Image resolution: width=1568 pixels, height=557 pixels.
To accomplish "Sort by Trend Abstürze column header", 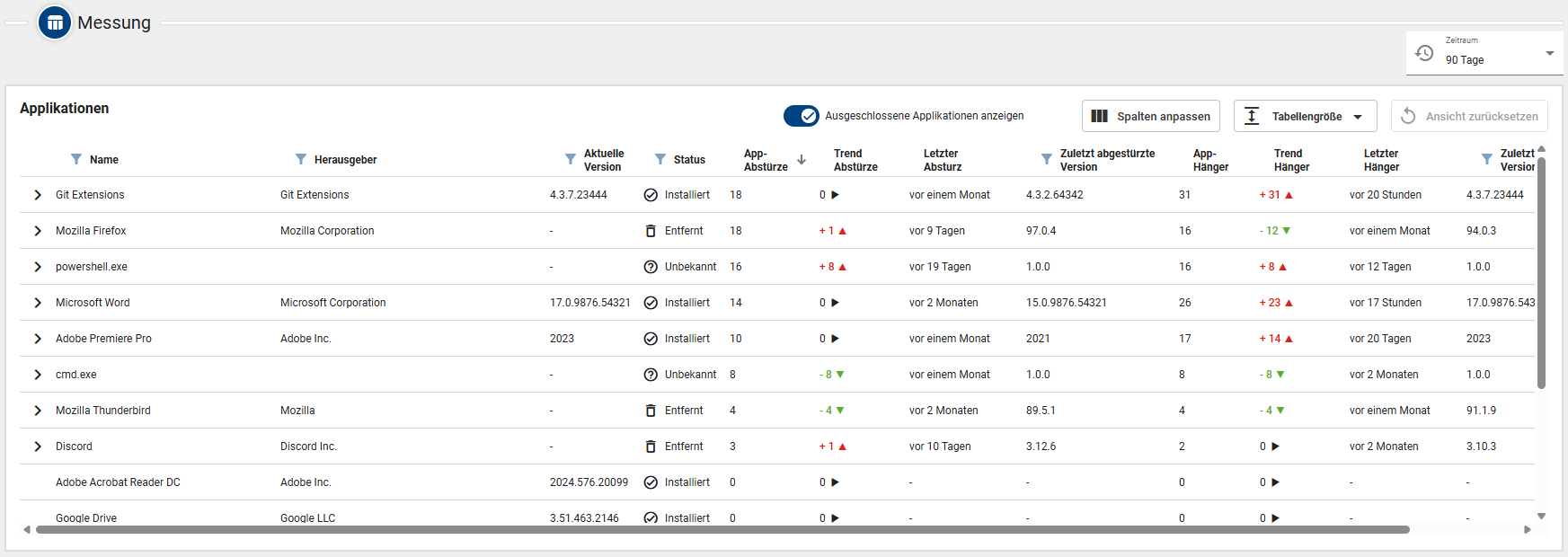I will (x=855, y=160).
